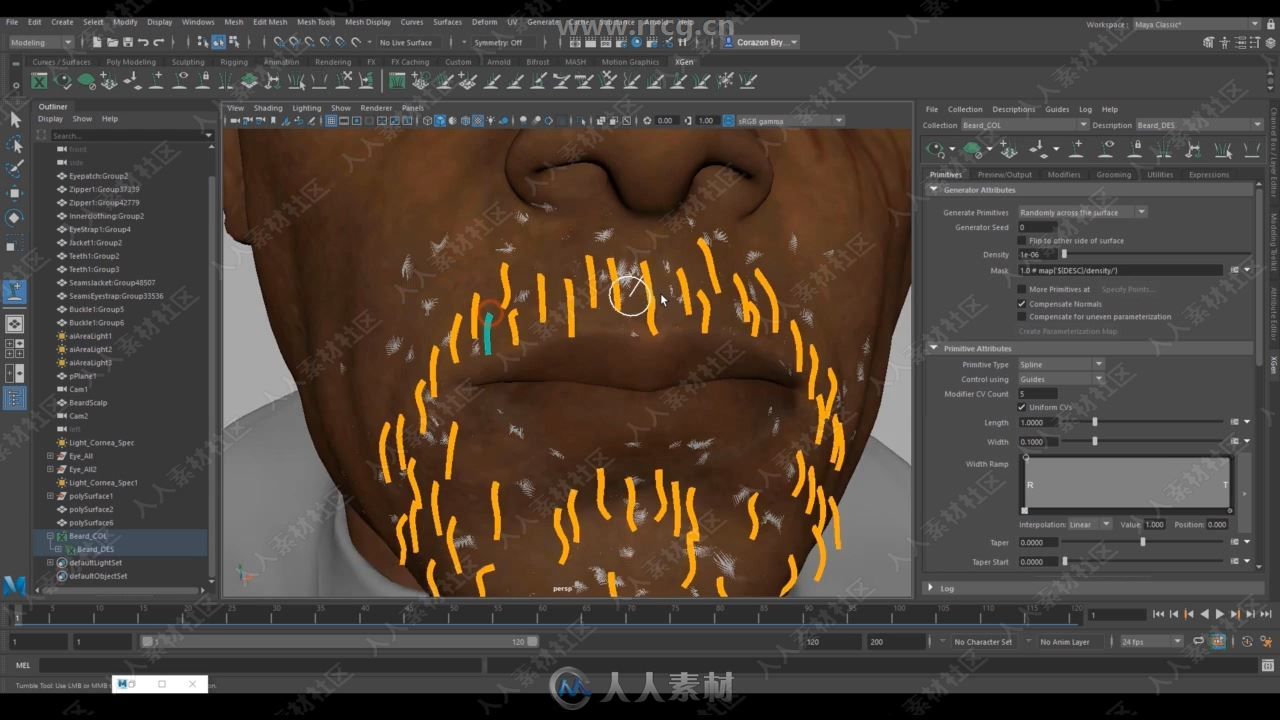Open Generate Primitives dropdown
The width and height of the screenshot is (1280, 720).
1082,212
